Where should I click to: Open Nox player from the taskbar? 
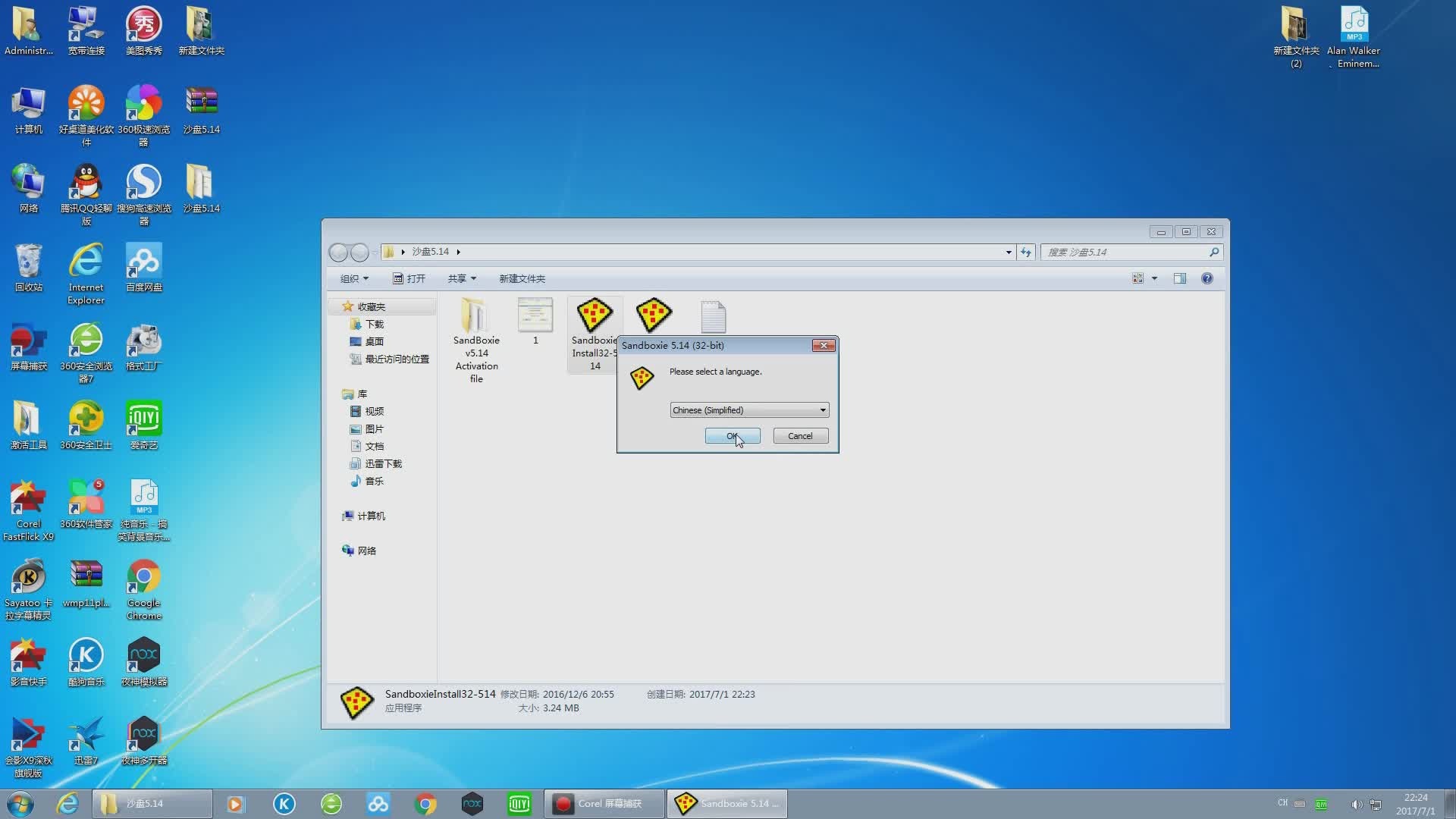pos(472,804)
